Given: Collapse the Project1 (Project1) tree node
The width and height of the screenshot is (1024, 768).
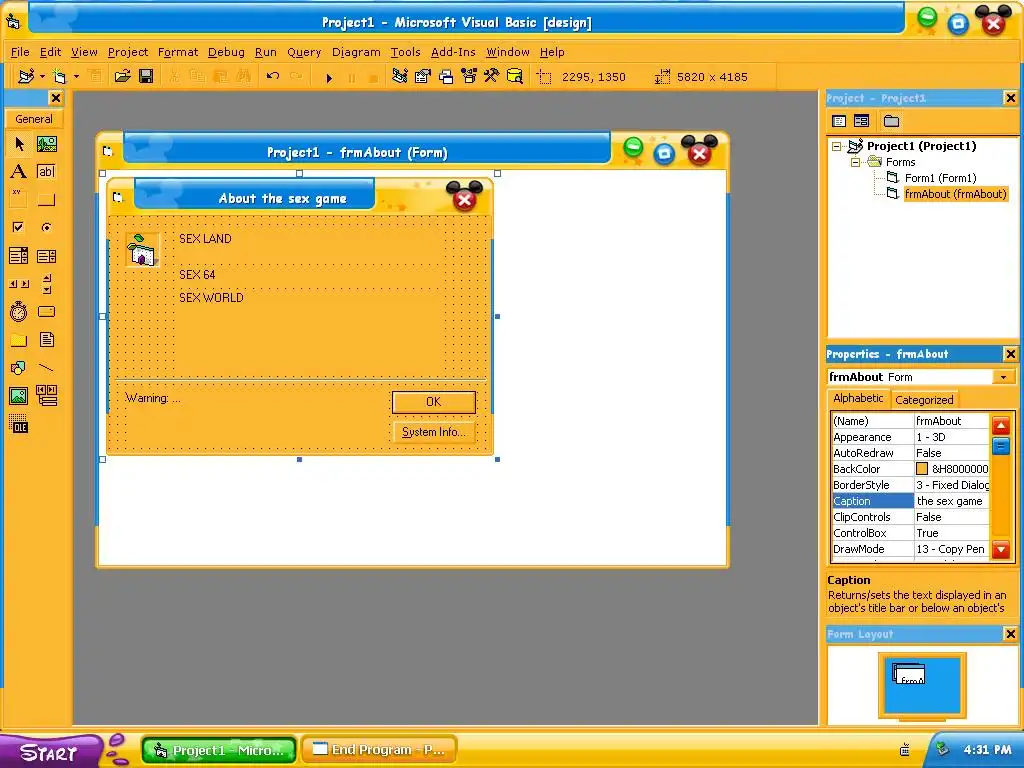Looking at the screenshot, I should point(837,146).
